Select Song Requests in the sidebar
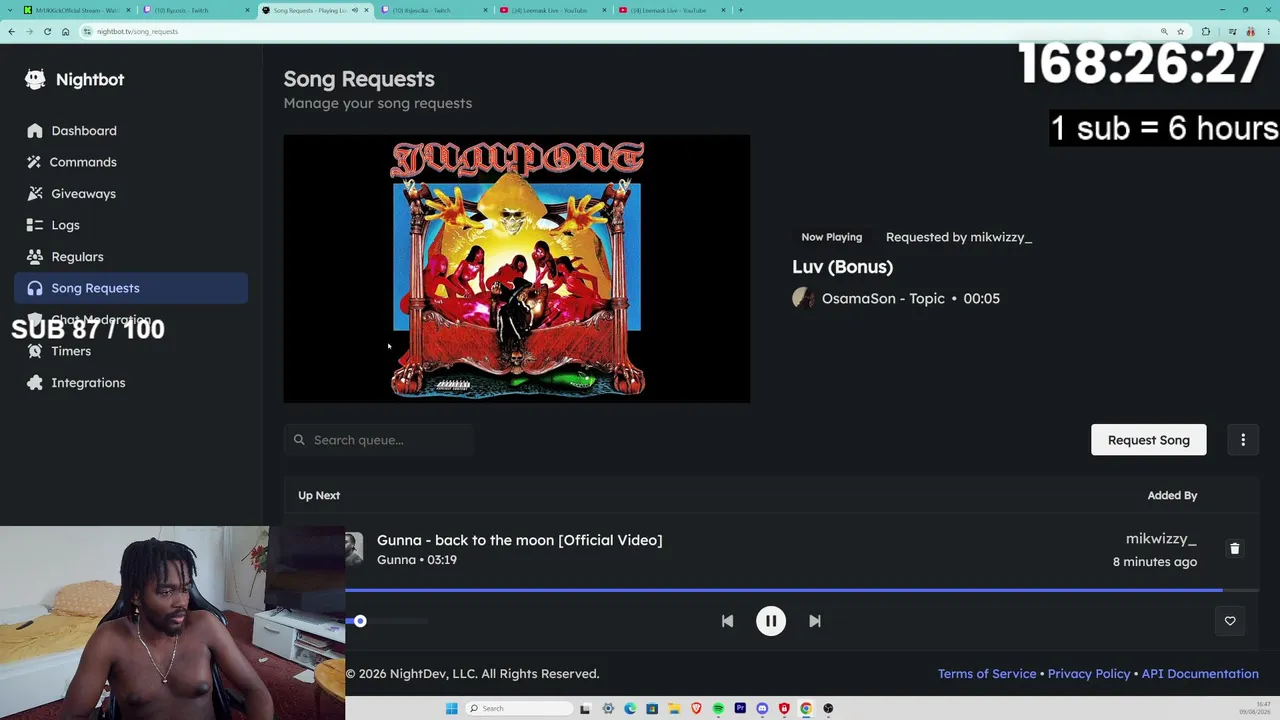Viewport: 1280px width, 720px height. (x=131, y=288)
